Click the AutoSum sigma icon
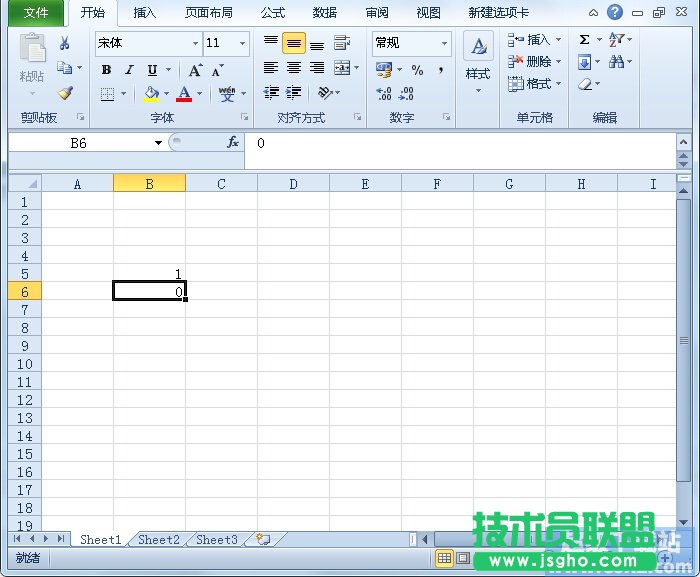The height and width of the screenshot is (577, 700). 584,40
